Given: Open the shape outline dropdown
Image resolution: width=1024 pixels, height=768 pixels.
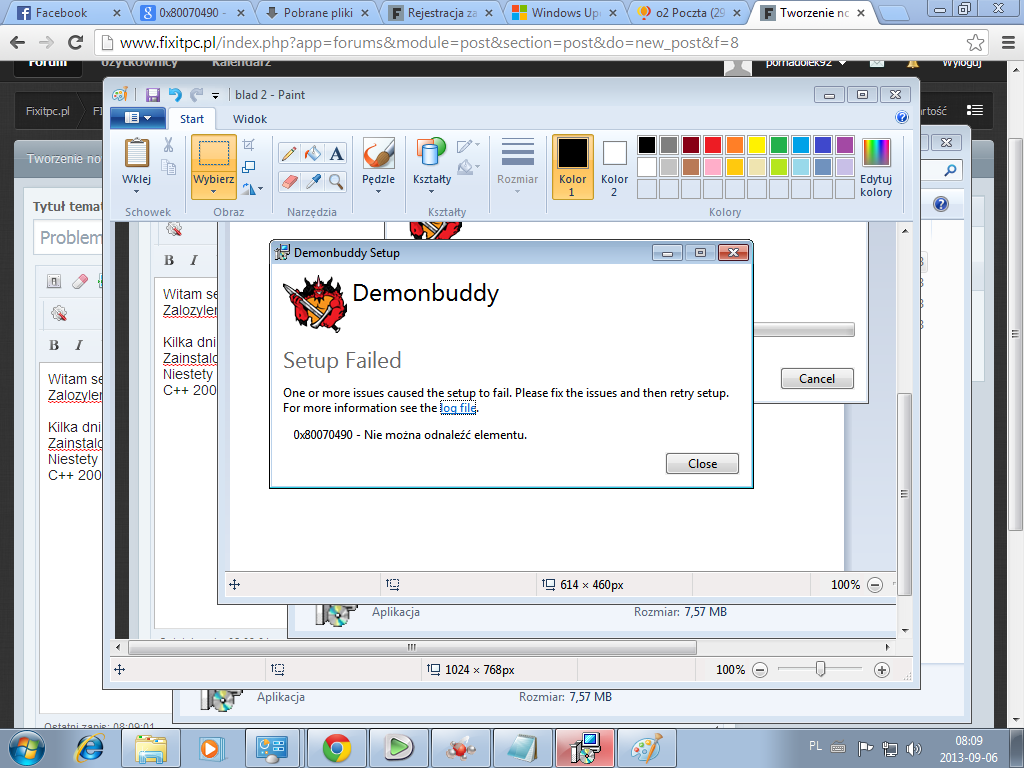Looking at the screenshot, I should [x=468, y=145].
